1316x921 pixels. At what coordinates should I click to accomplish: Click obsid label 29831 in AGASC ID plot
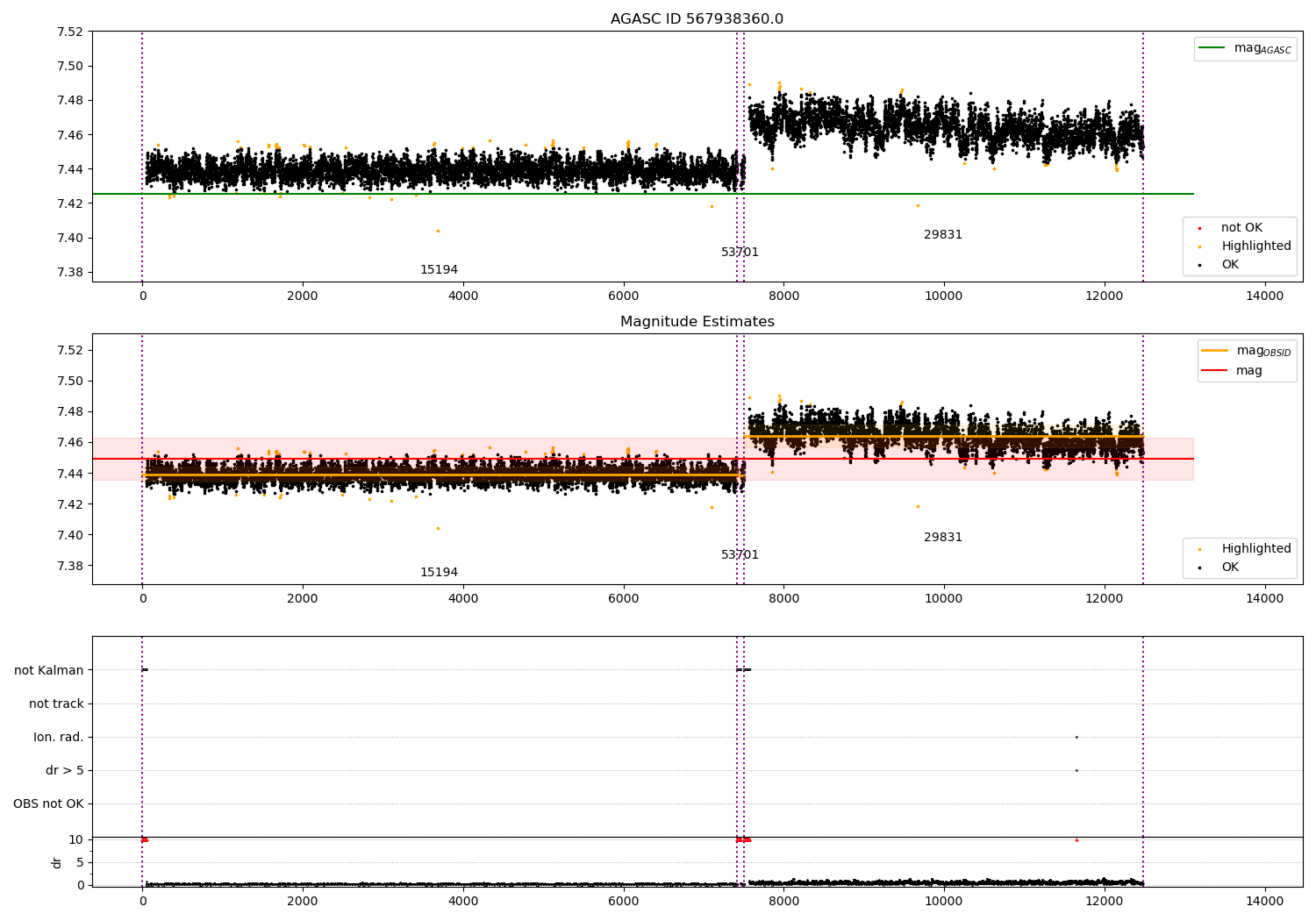(x=943, y=235)
